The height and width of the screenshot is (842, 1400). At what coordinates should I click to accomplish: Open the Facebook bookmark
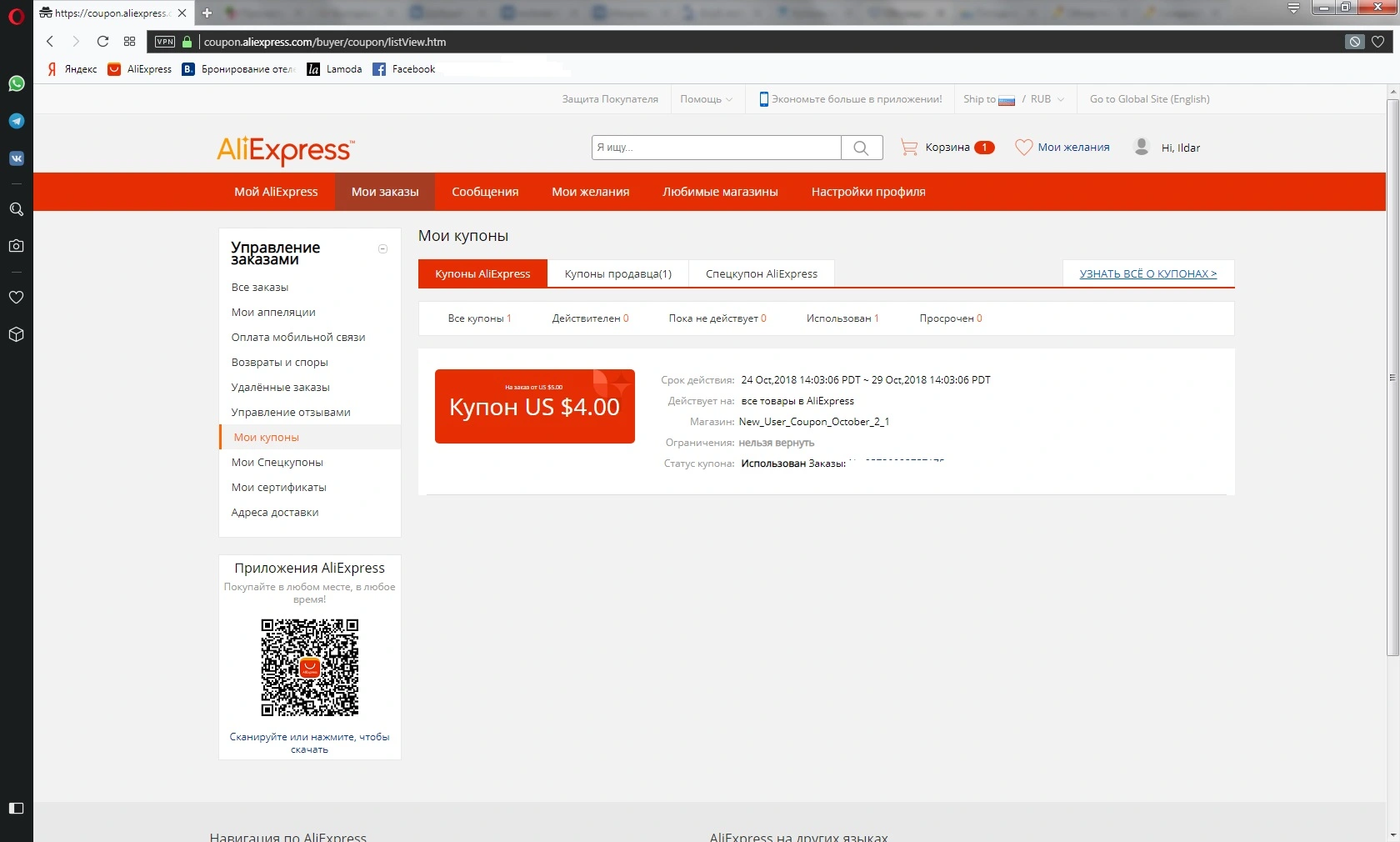point(404,69)
